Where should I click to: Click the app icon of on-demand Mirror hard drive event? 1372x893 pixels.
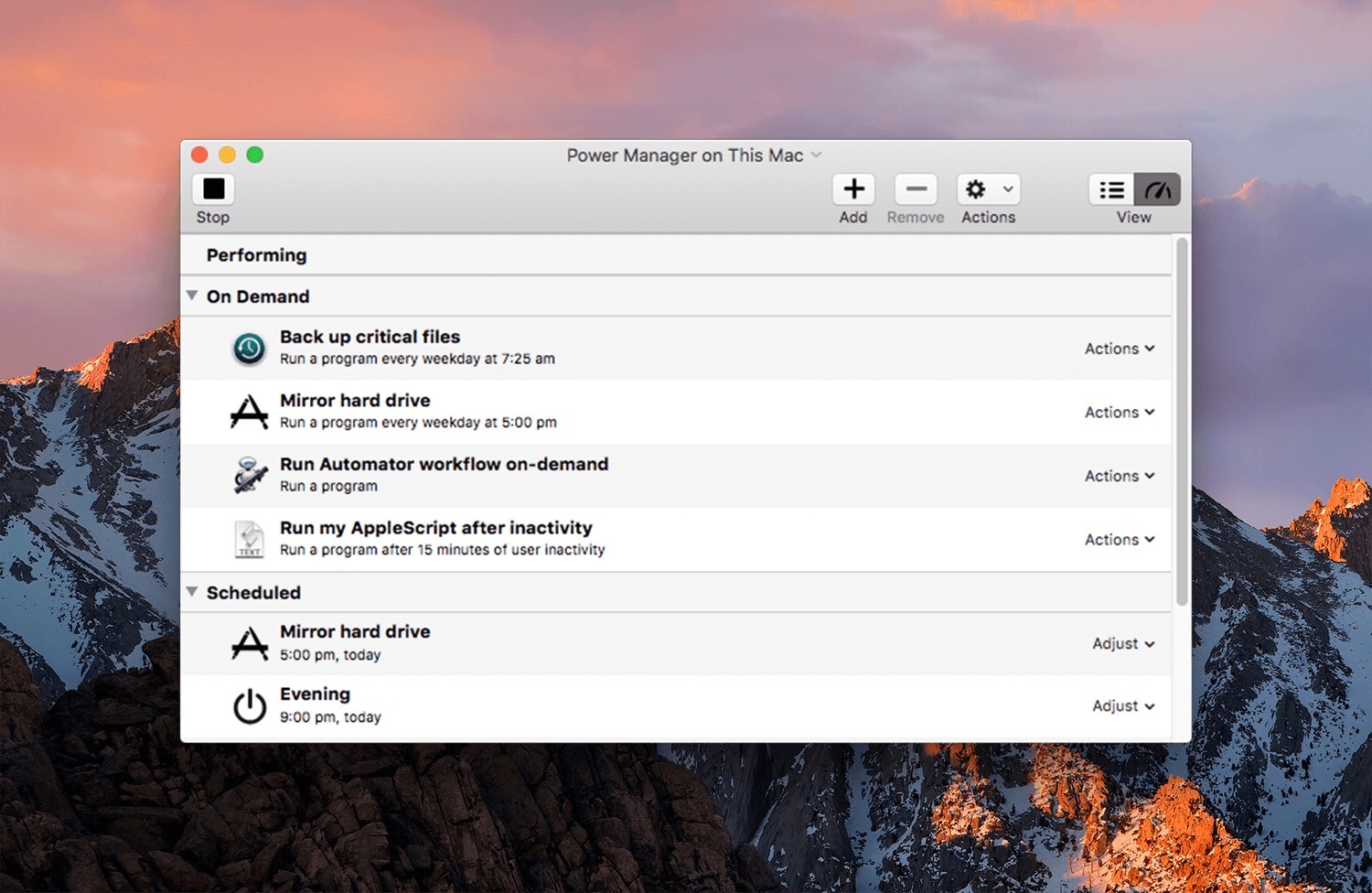[x=249, y=412]
